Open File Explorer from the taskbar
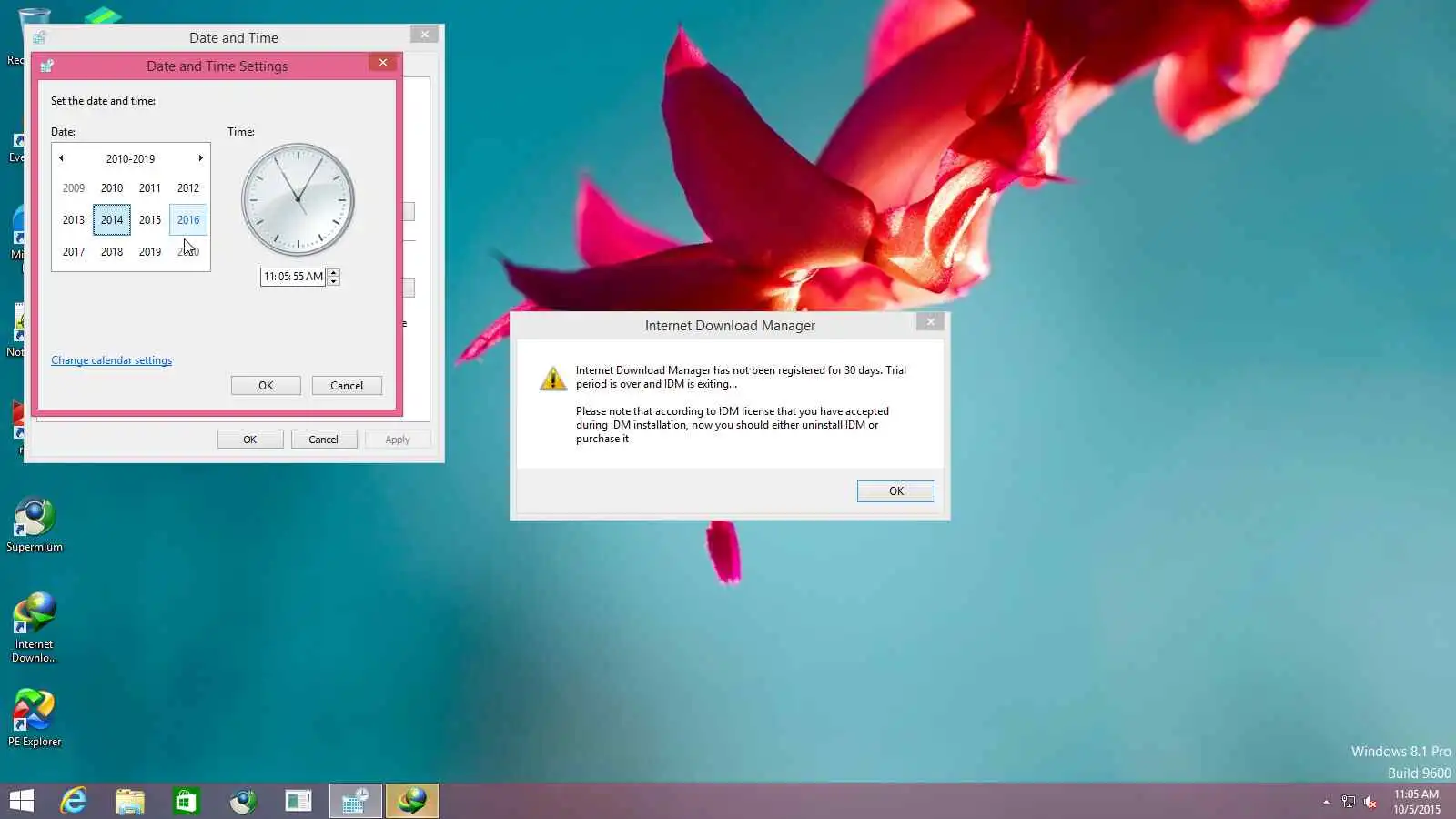The height and width of the screenshot is (819, 1456). point(129,801)
